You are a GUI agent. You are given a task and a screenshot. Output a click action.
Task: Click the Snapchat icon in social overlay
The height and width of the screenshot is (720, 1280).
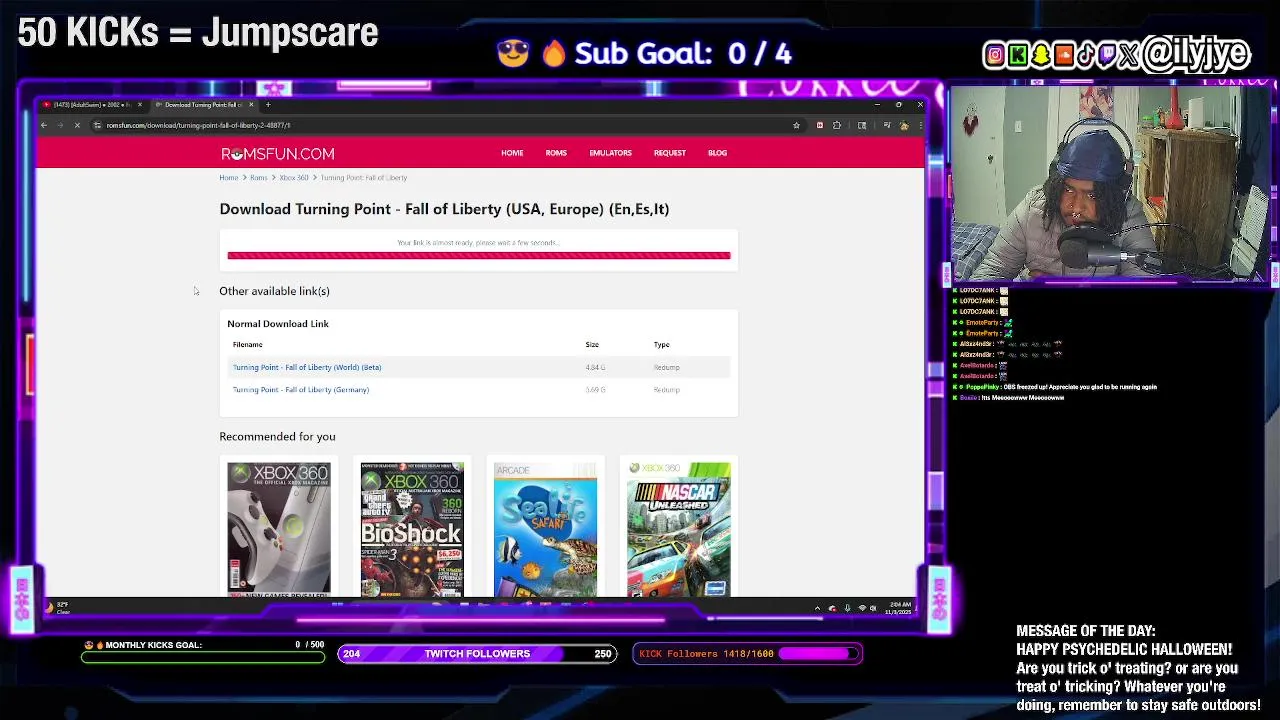point(1041,55)
